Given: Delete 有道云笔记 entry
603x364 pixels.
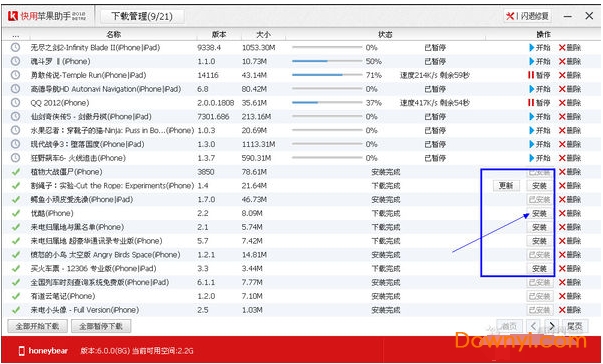Looking at the screenshot, I should (x=570, y=296).
